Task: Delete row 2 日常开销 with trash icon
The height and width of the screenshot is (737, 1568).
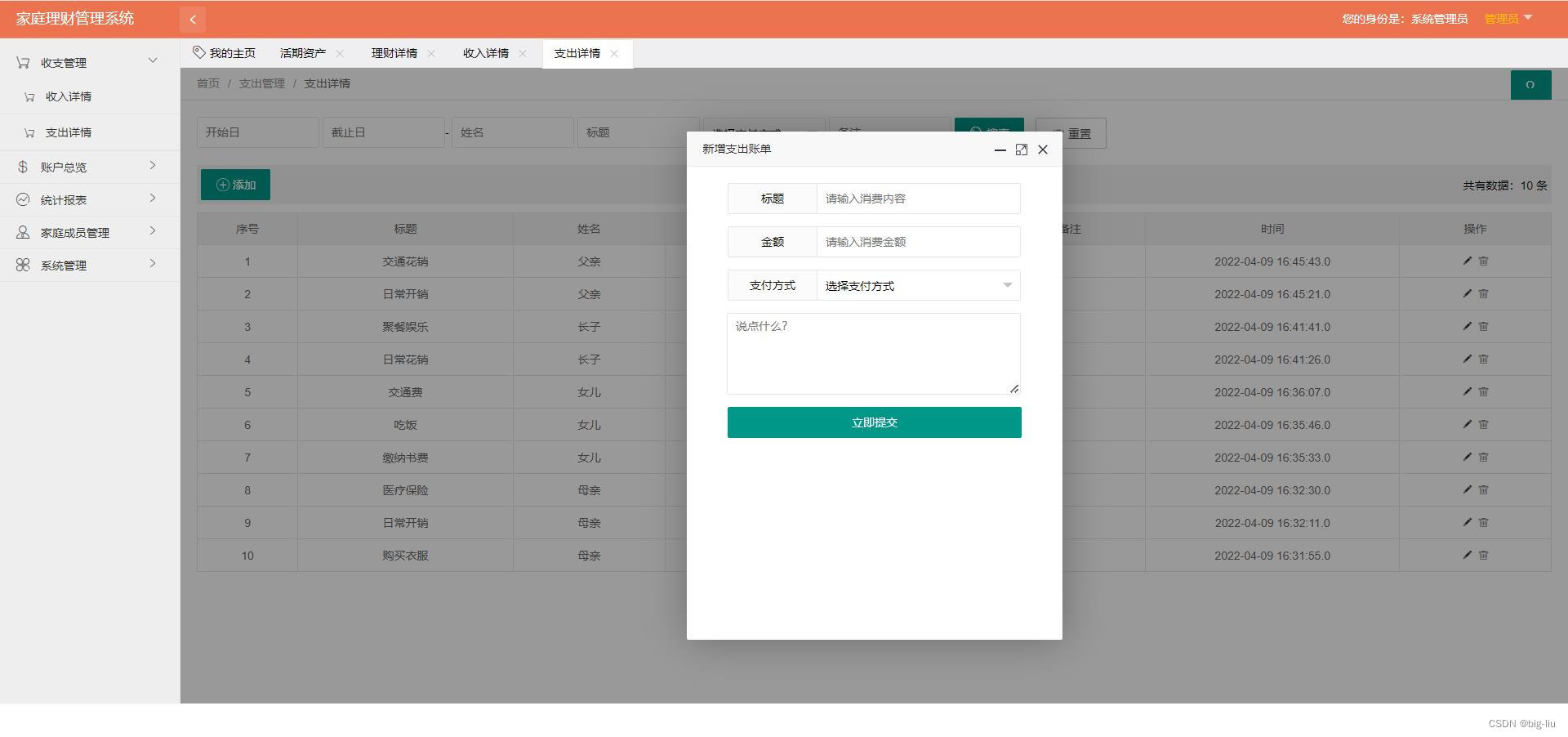Action: tap(1484, 293)
